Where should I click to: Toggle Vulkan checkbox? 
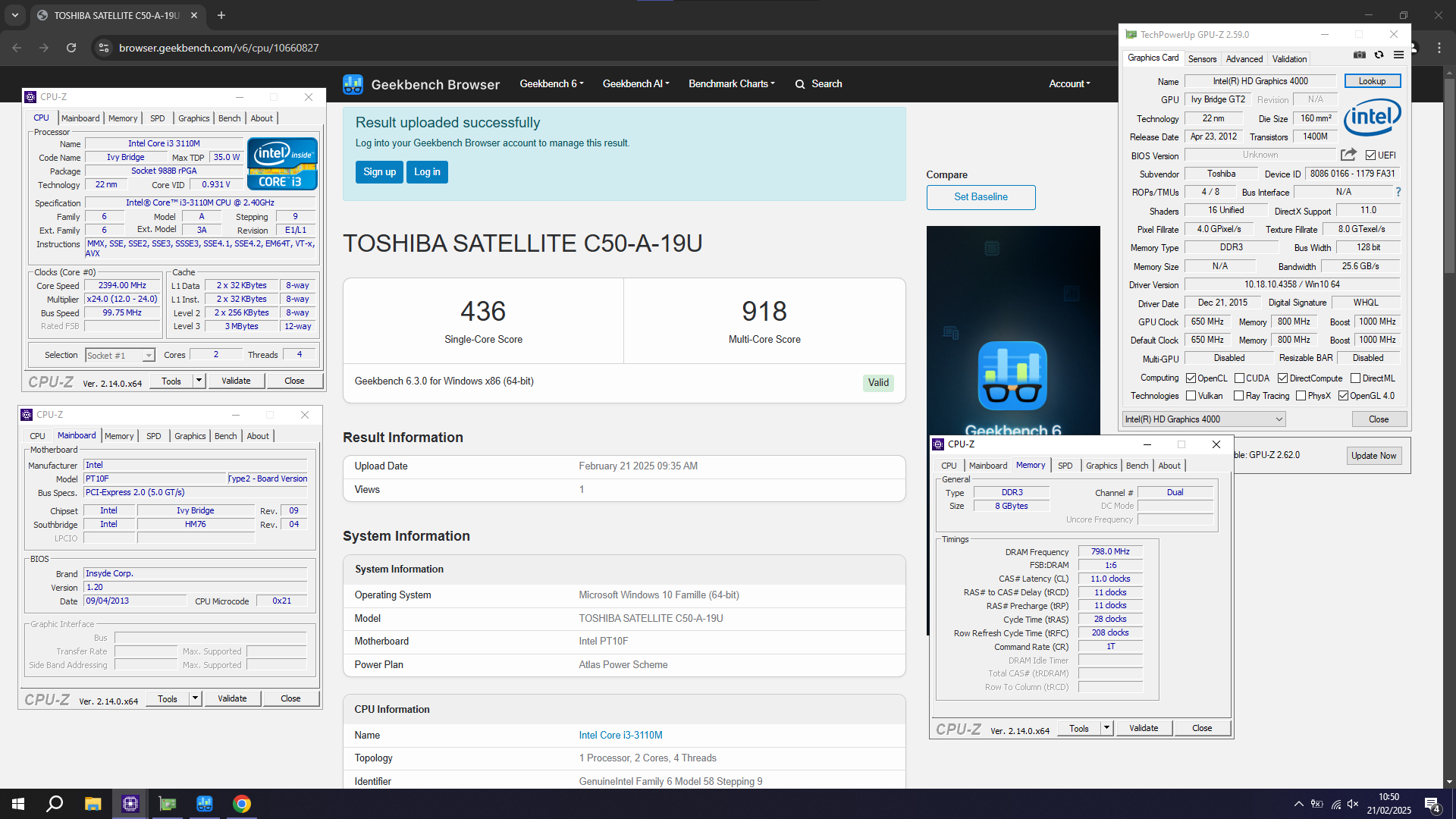click(1191, 396)
